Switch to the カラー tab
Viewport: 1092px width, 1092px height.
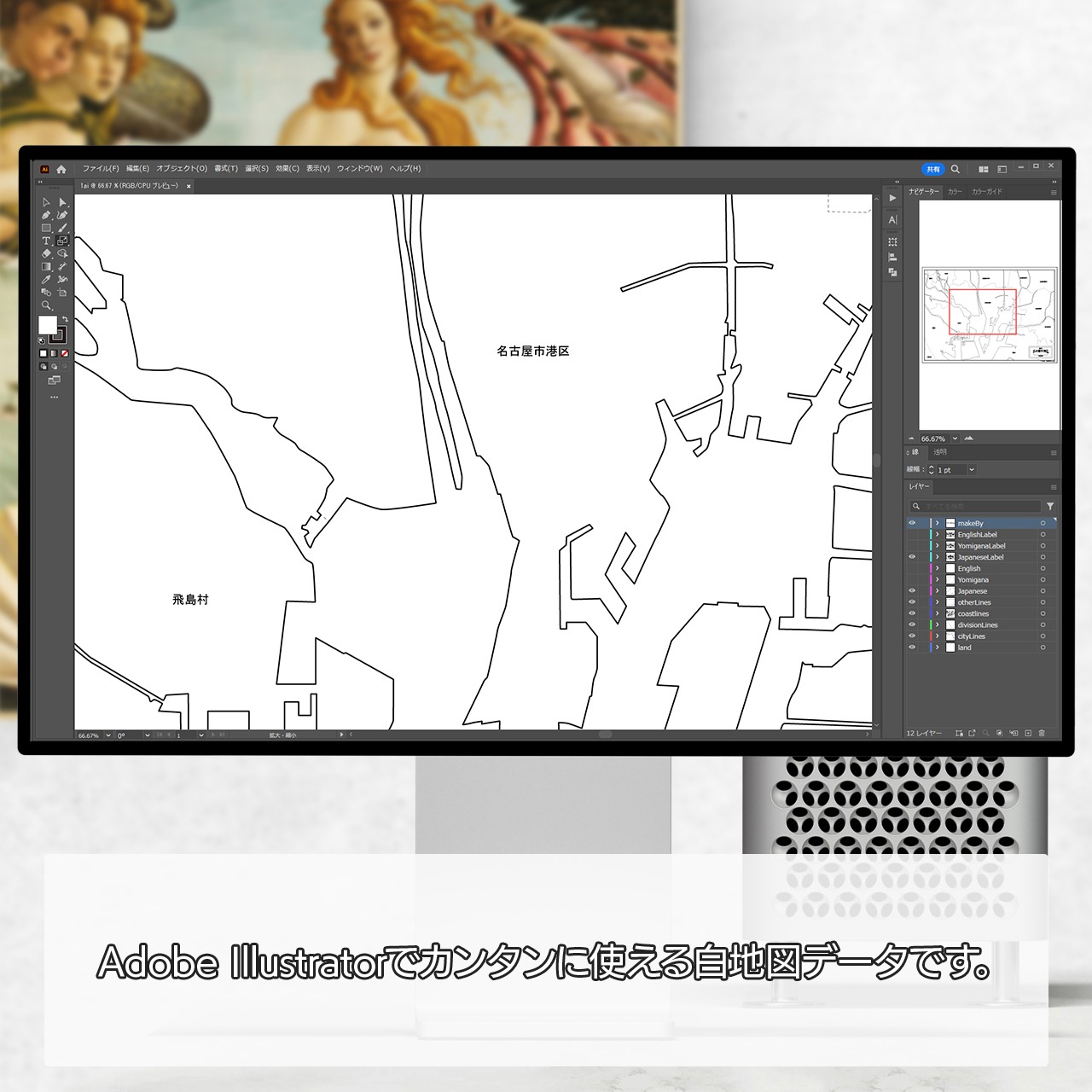[955, 192]
